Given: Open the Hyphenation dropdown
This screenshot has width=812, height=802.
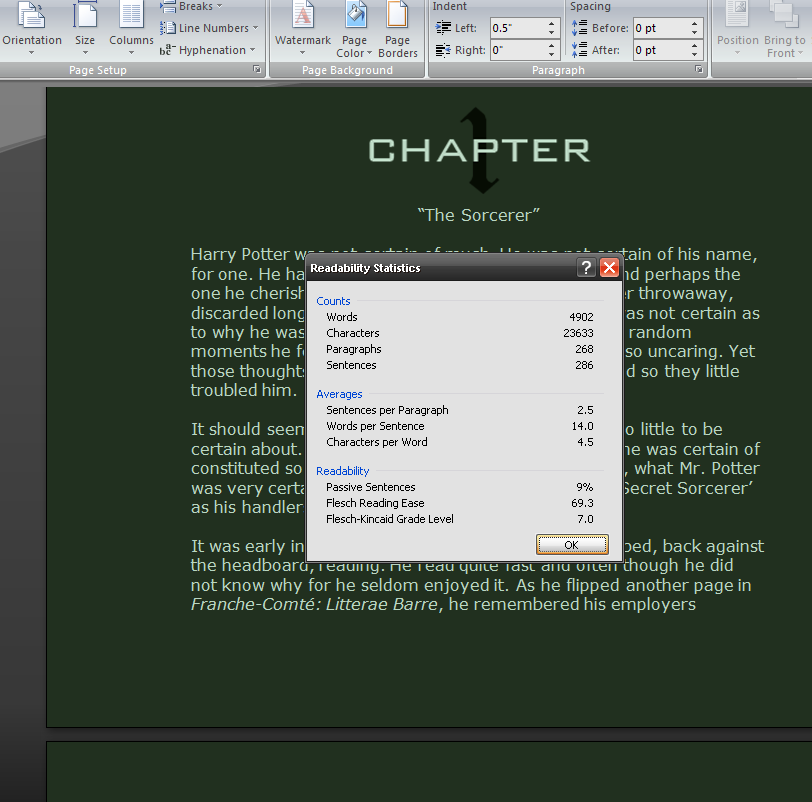Looking at the screenshot, I should point(208,50).
